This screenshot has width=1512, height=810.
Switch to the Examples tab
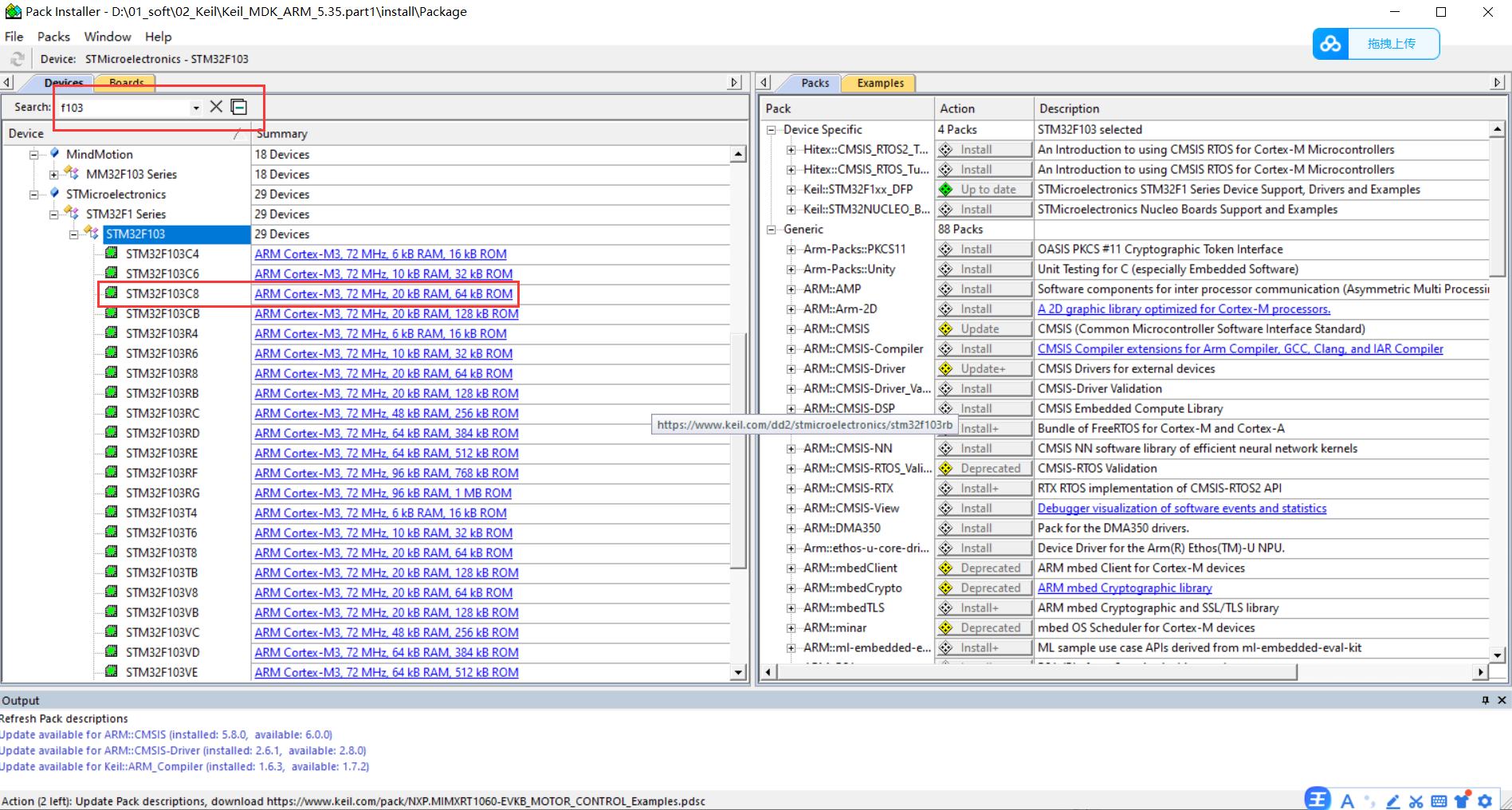881,83
